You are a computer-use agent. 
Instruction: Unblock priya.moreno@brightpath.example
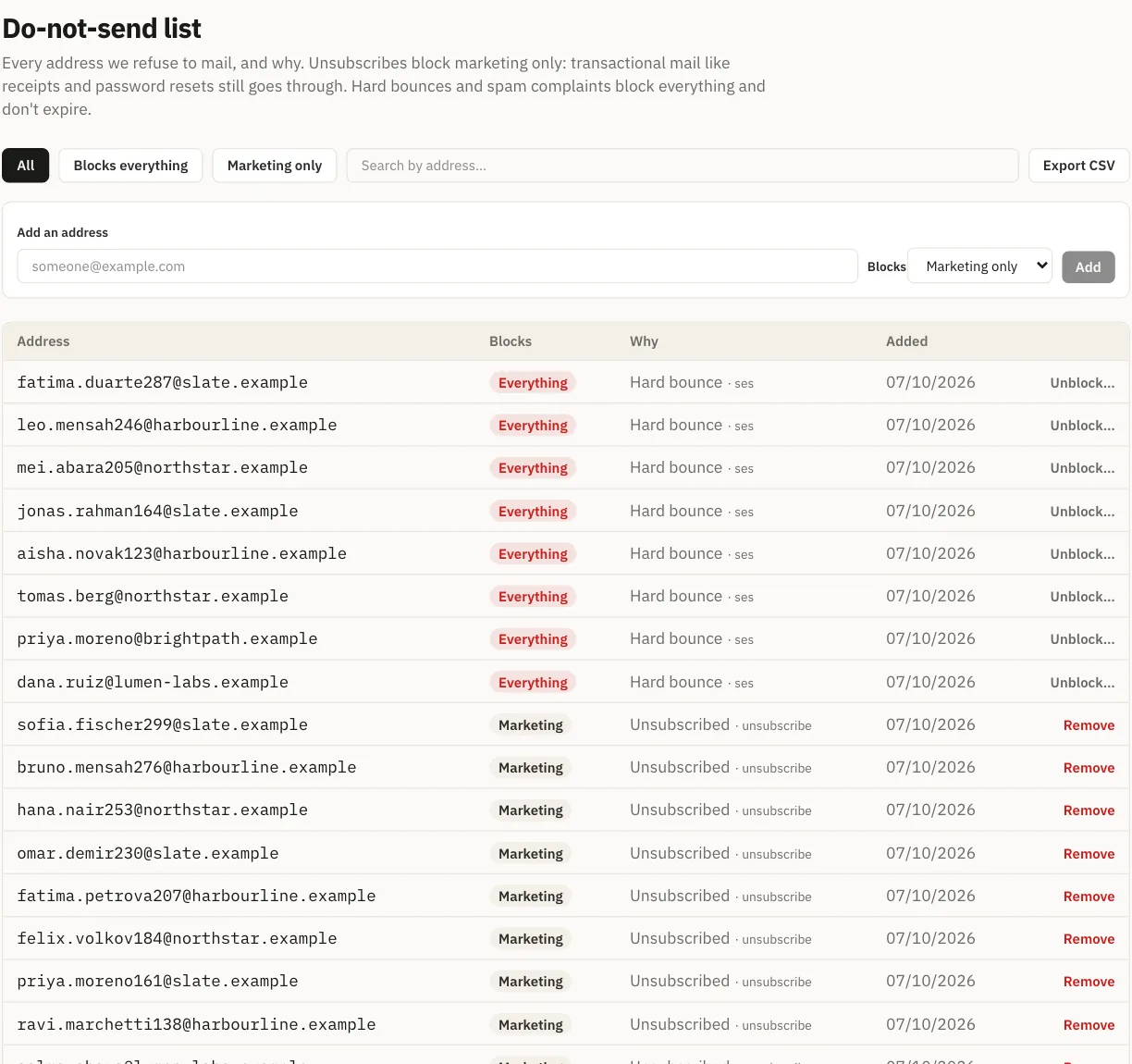point(1082,639)
